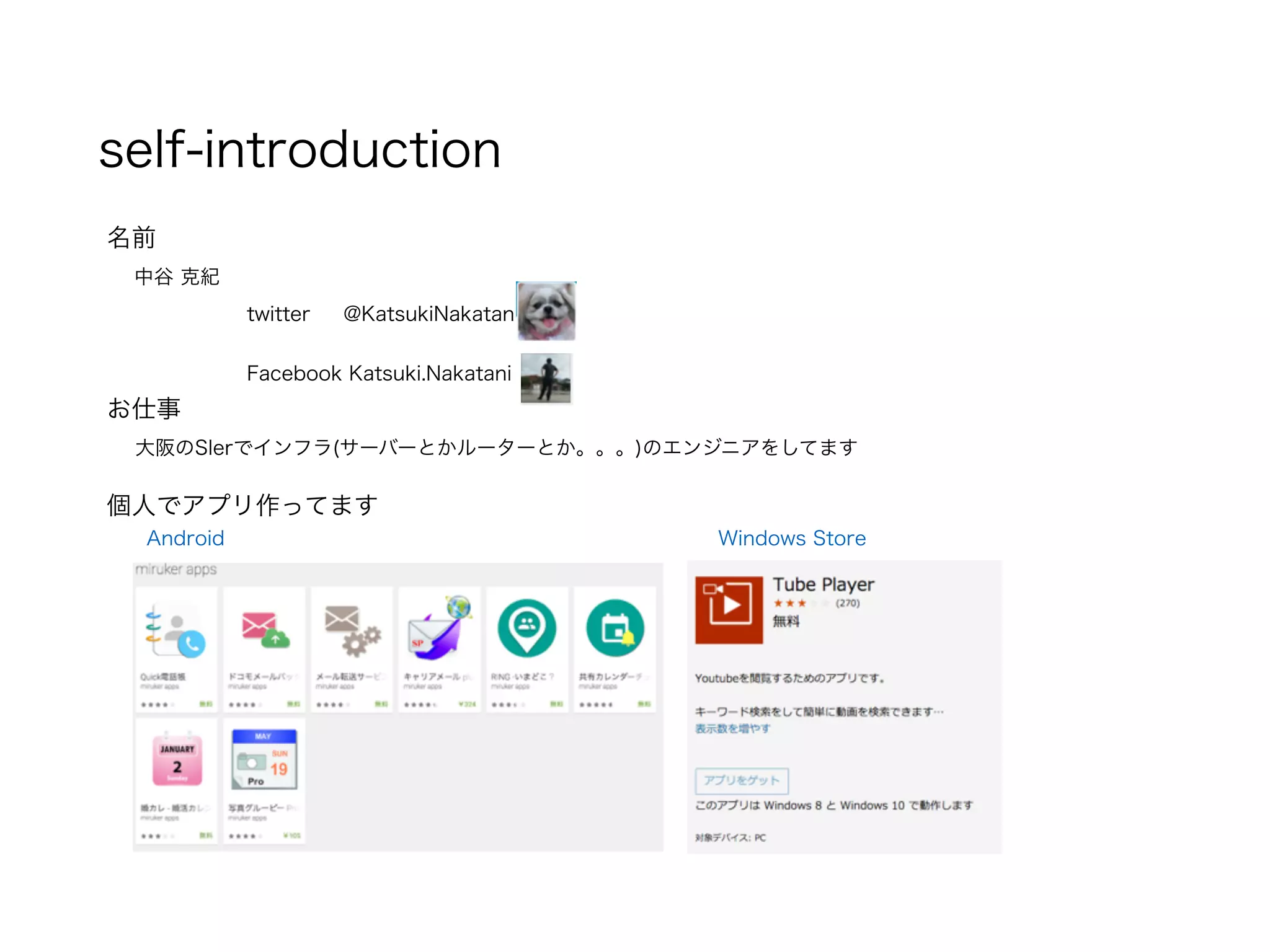
Task: Select the pink January calendar app icon
Action: click(177, 760)
